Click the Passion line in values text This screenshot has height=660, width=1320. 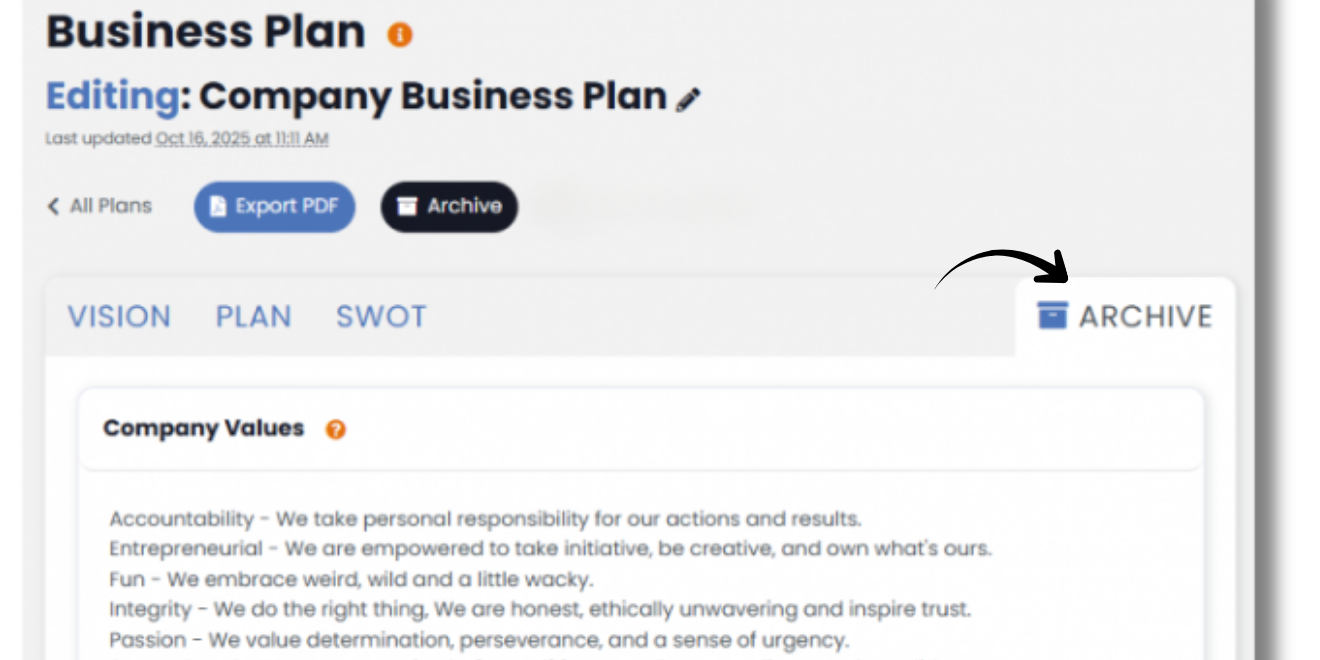pos(479,639)
